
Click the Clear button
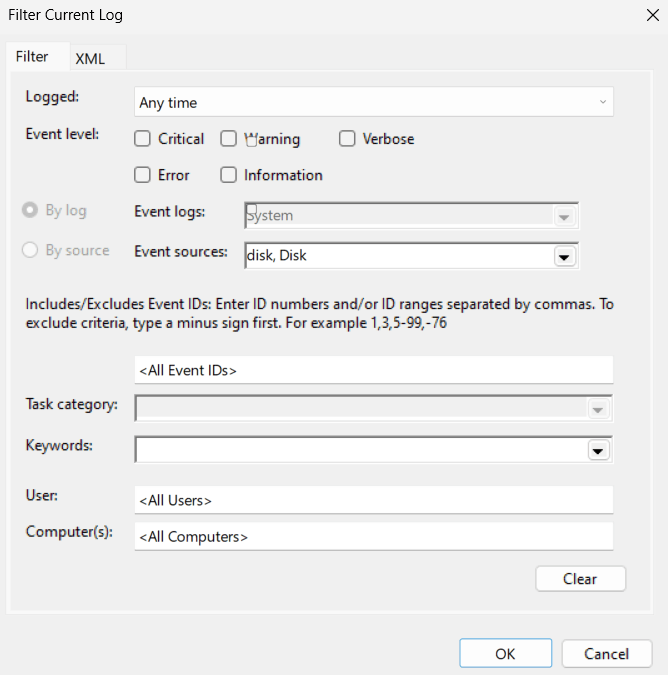pos(580,579)
